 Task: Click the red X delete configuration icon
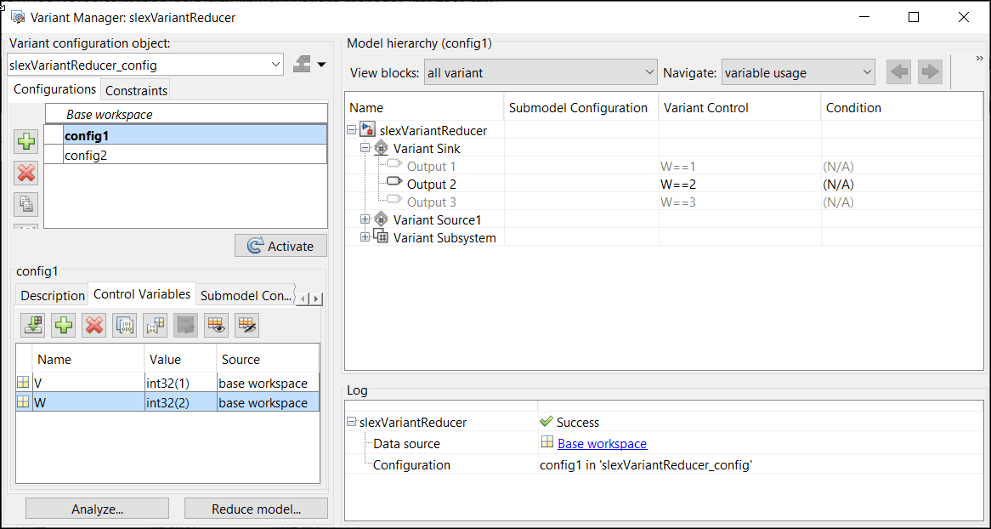(x=26, y=172)
